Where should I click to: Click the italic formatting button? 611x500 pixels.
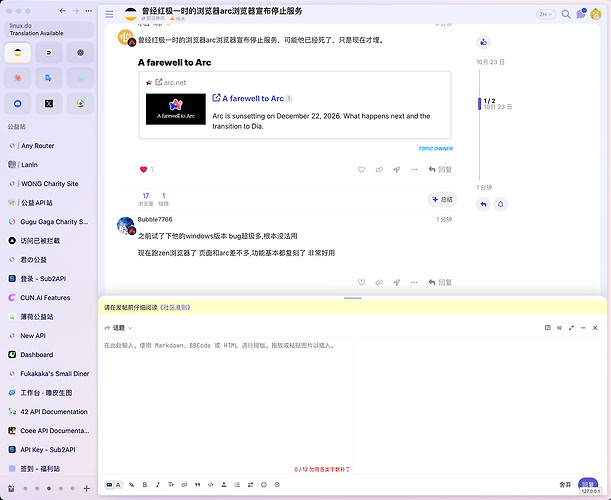click(158, 485)
